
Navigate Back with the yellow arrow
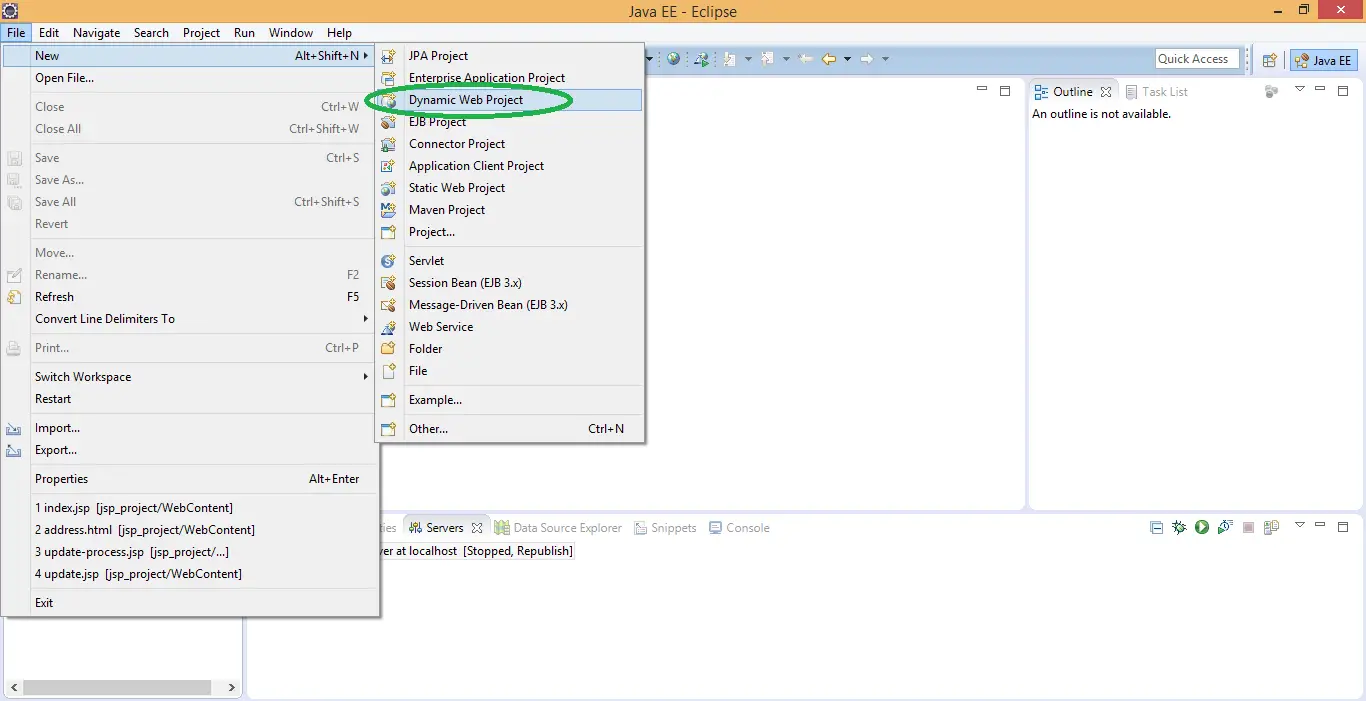(x=829, y=59)
